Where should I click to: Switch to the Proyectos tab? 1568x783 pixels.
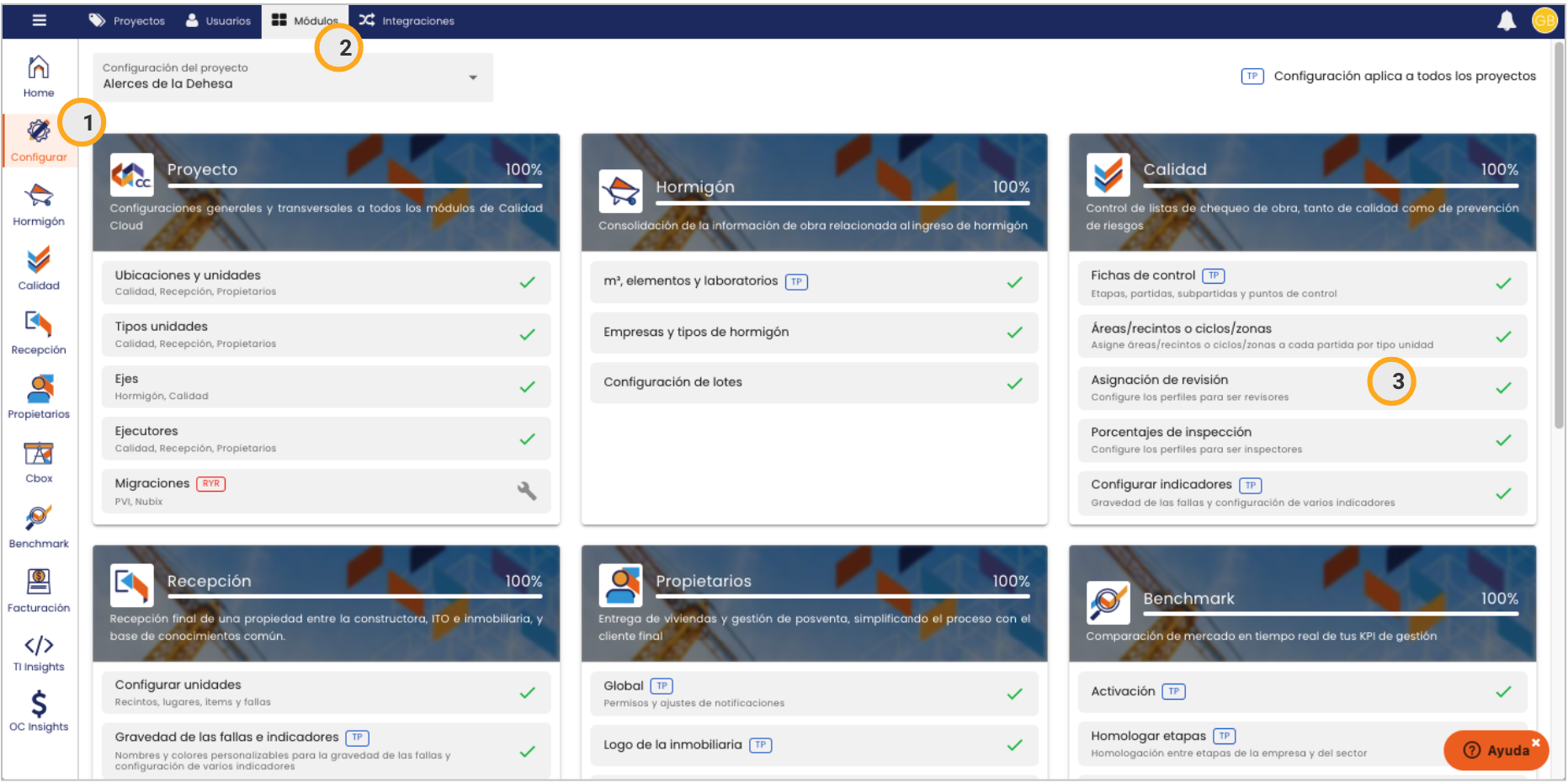click(127, 21)
